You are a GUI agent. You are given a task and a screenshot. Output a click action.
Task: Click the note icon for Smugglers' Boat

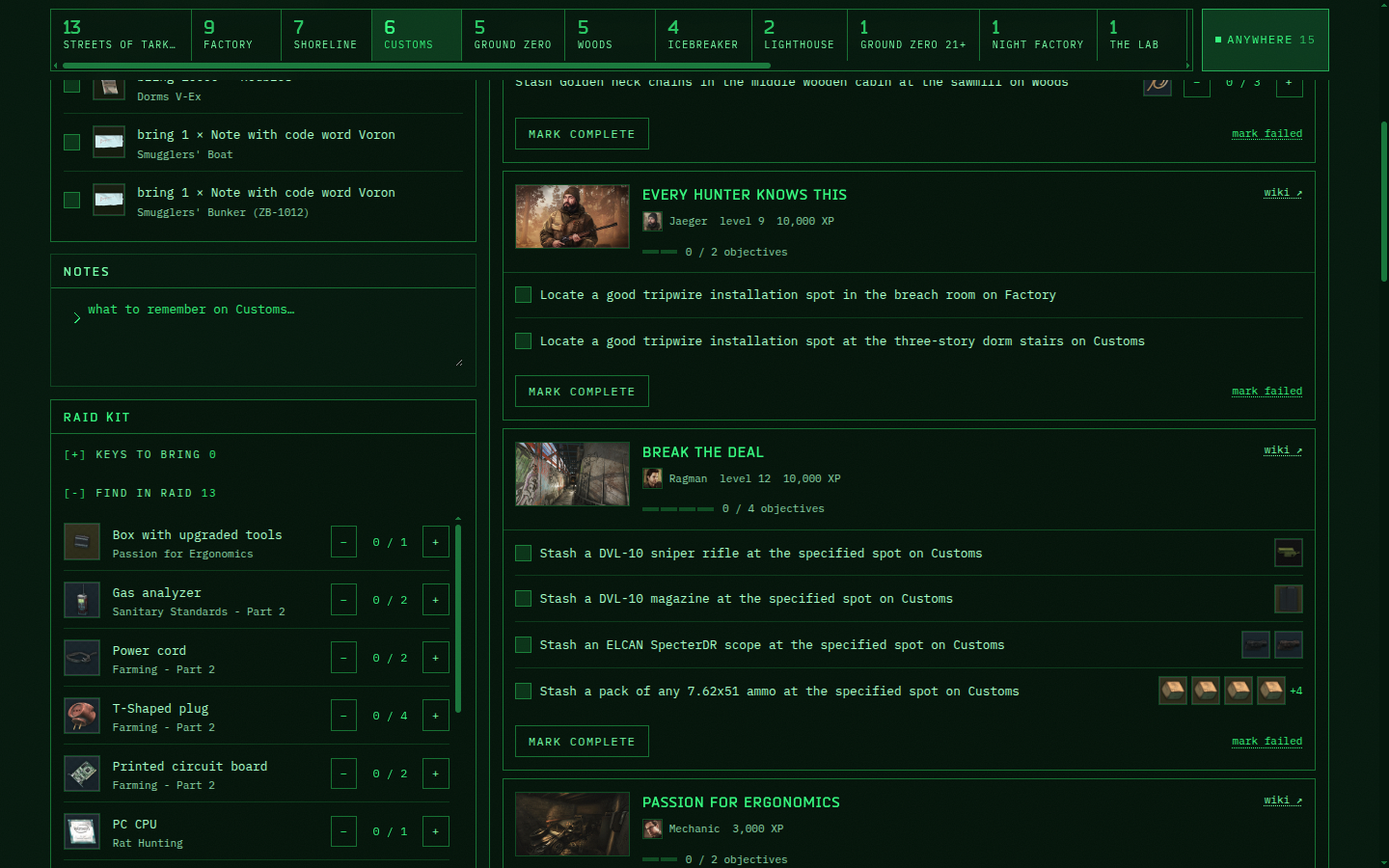point(109,143)
